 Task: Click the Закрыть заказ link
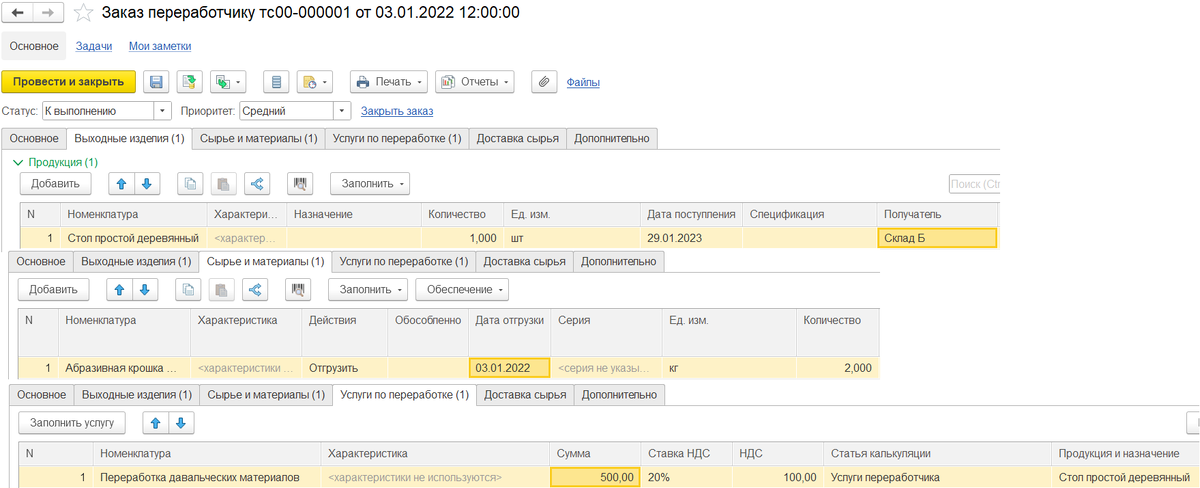397,111
